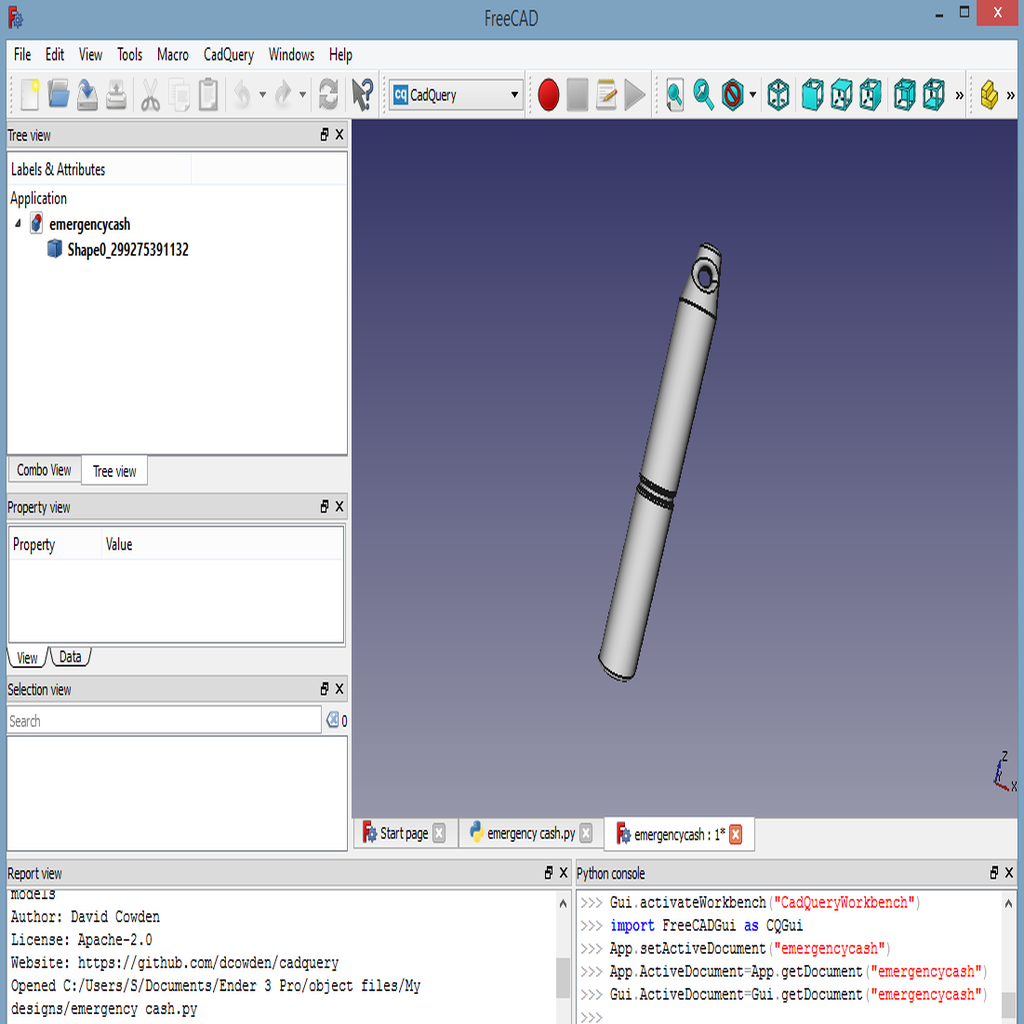The image size is (1024, 1024).
Task: Activate the What's This help cursor icon
Action: point(362,95)
